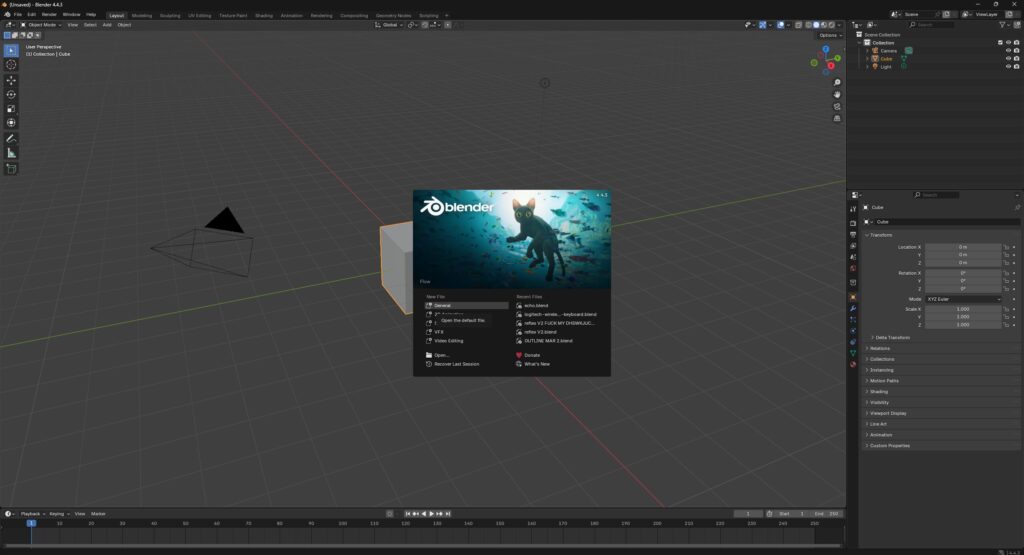
Task: Select the Move tool in the viewport toolbar
Action: (x=11, y=80)
